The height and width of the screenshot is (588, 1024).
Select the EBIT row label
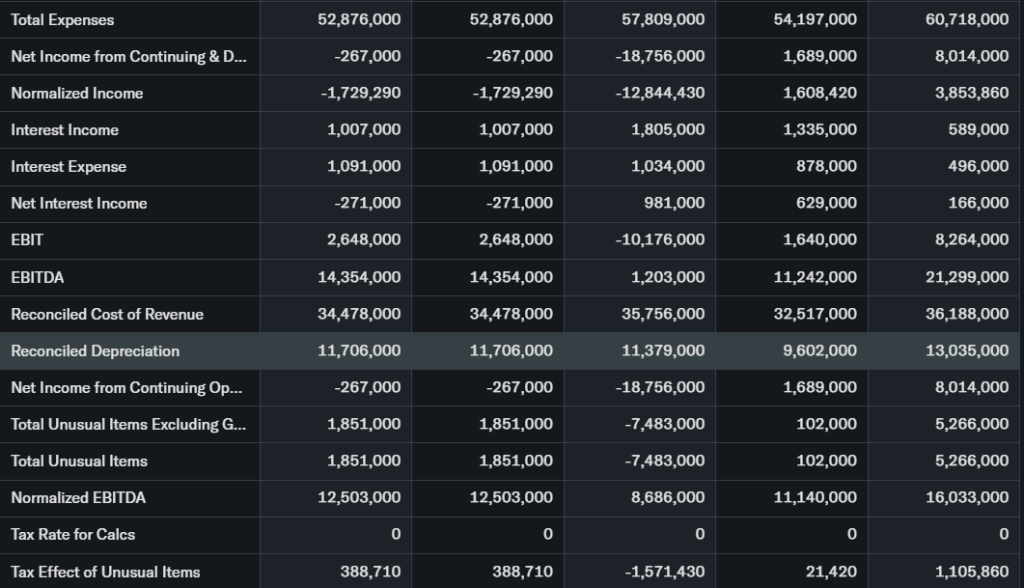click(27, 240)
